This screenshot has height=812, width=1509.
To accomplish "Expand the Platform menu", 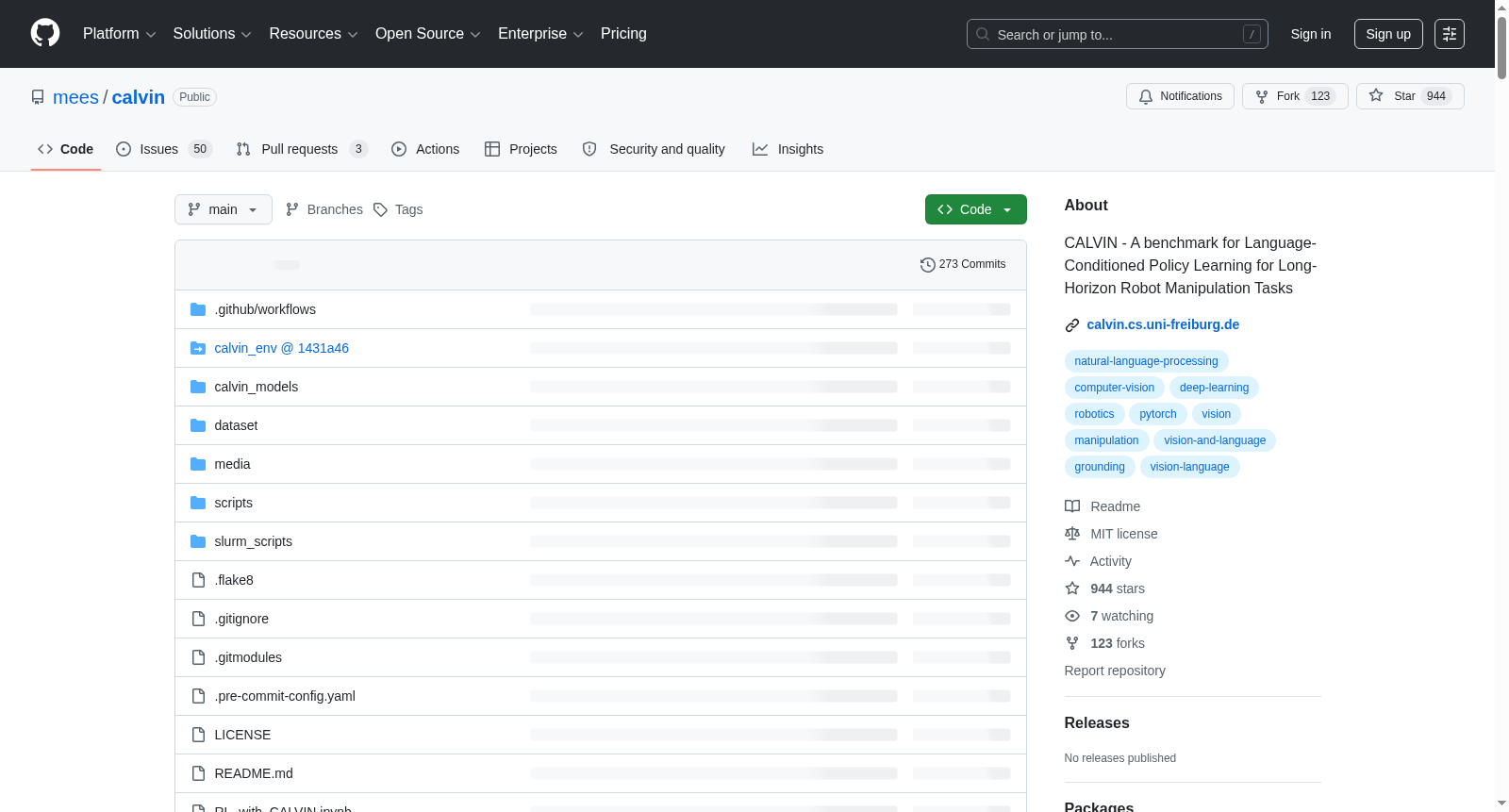I will click(x=120, y=34).
